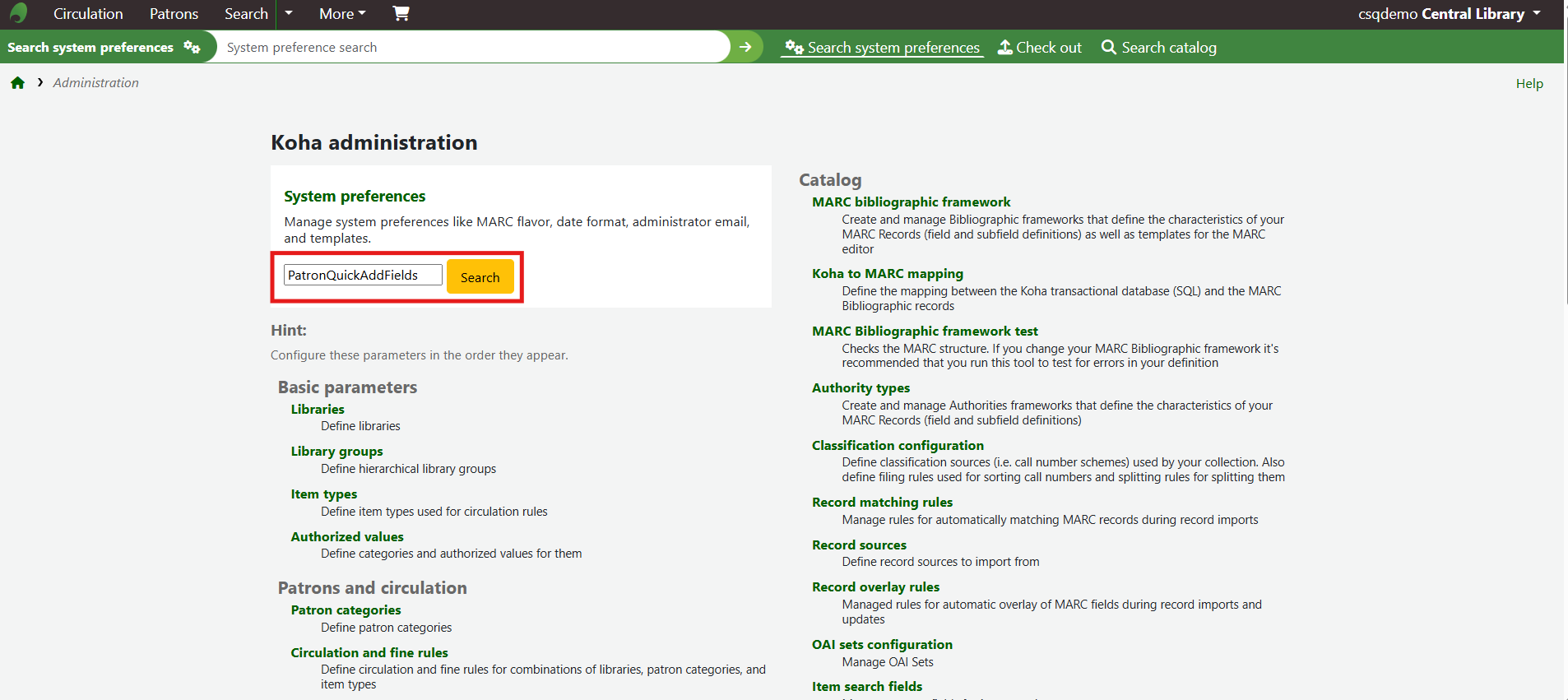Open the Authorized values link
The width and height of the screenshot is (1568, 700).
(347, 536)
